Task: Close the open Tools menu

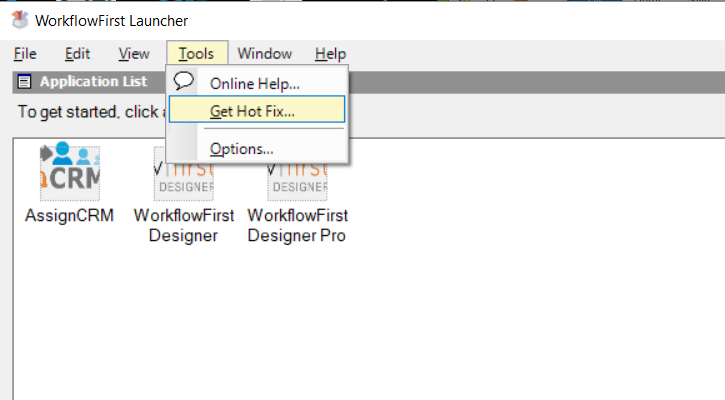Action: (x=197, y=54)
